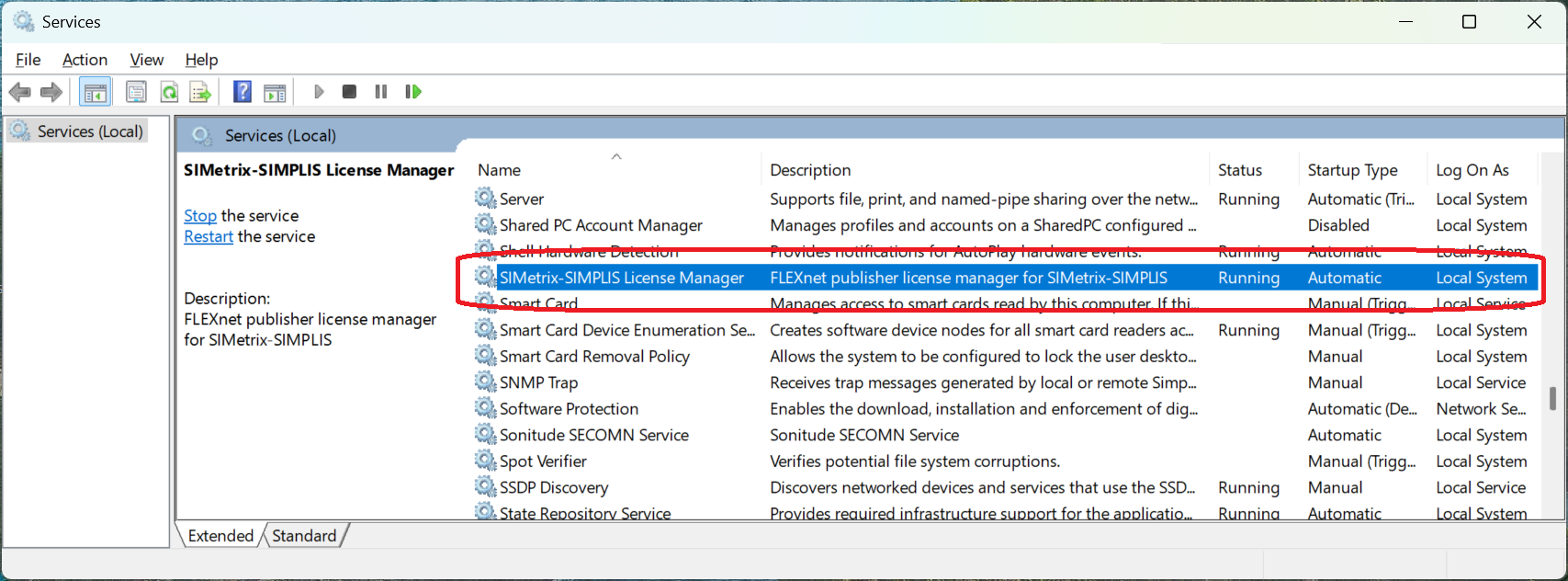Select the Software Protection service
This screenshot has width=1568, height=581.
(x=569, y=408)
